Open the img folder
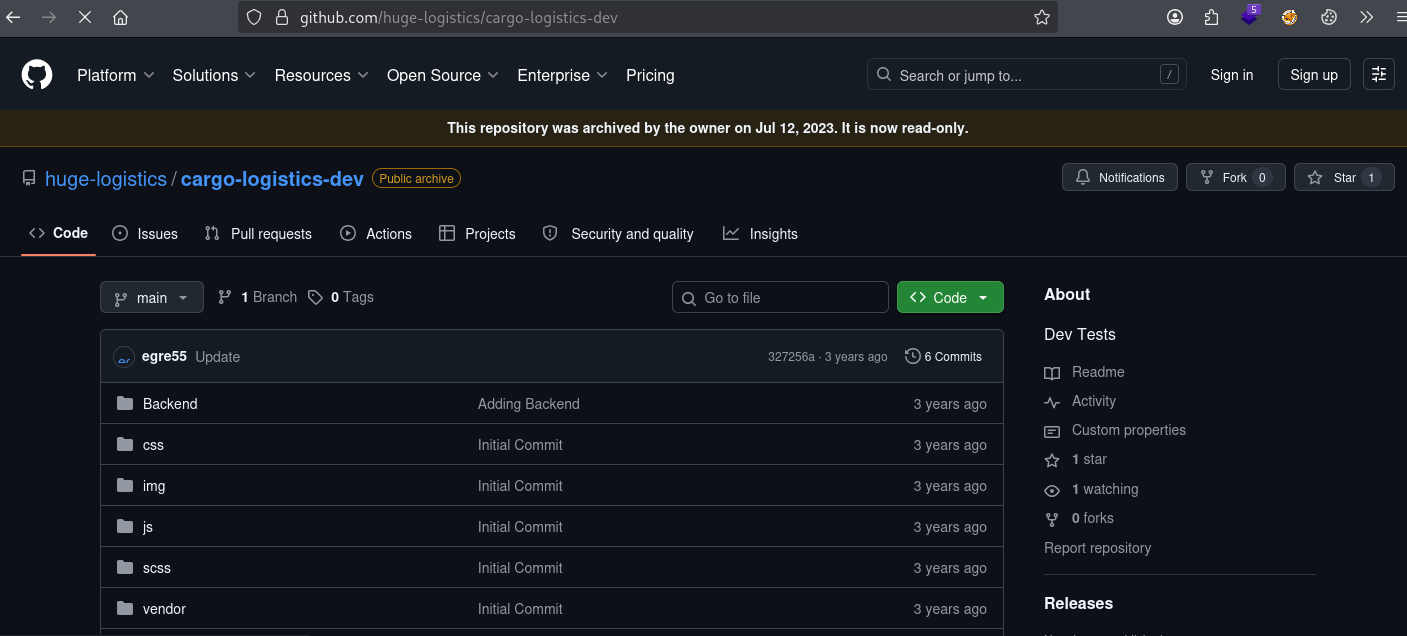Screen dimensions: 1407x636 pos(154,486)
